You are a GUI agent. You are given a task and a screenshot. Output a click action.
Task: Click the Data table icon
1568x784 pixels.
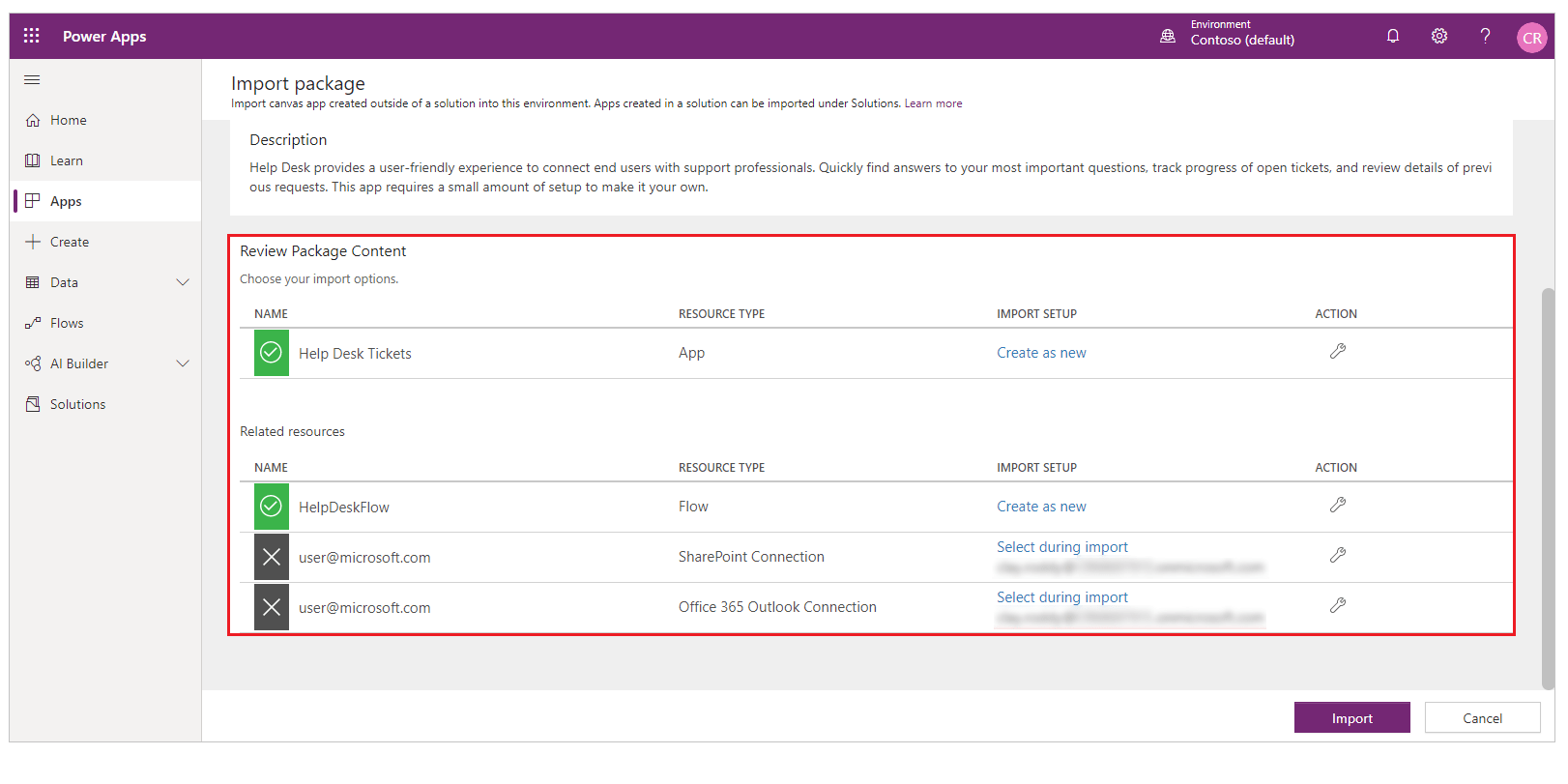33,282
